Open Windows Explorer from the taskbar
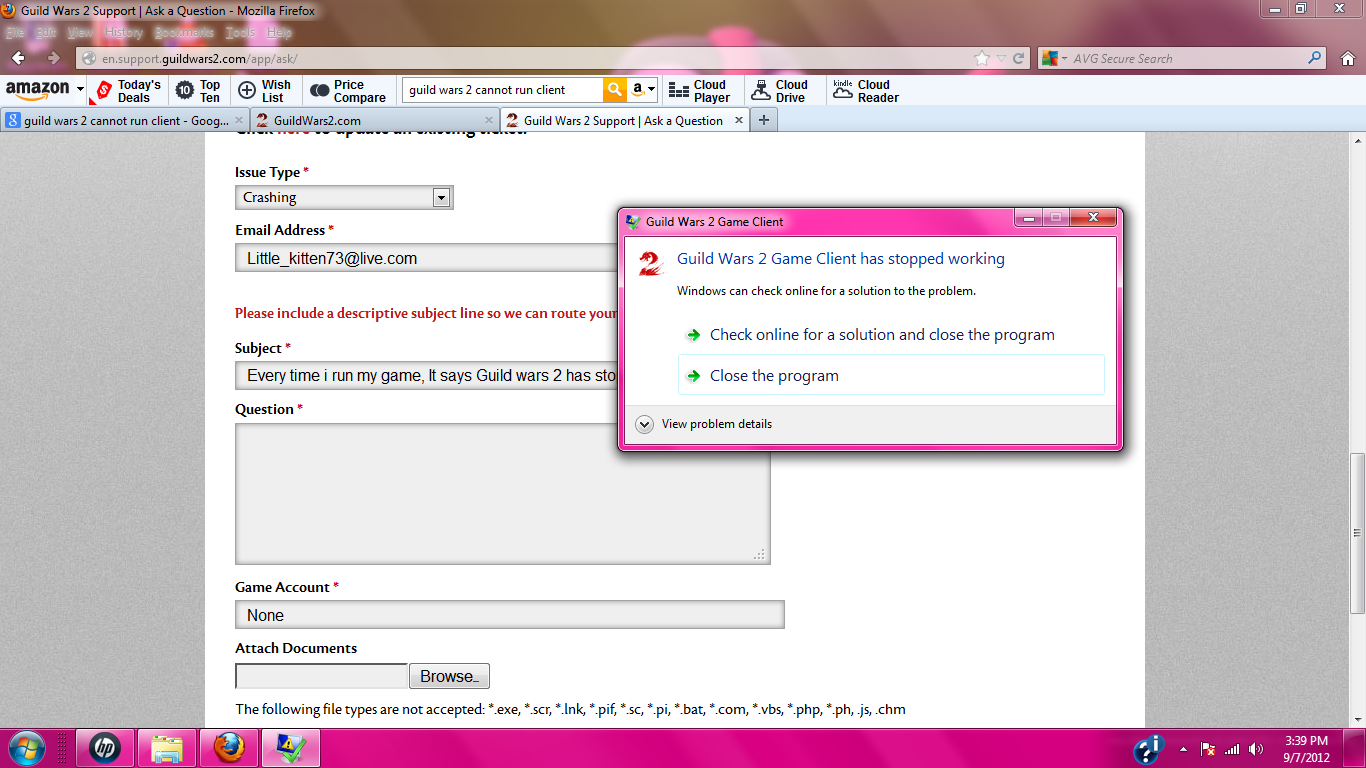The height and width of the screenshot is (768, 1366). coord(166,748)
